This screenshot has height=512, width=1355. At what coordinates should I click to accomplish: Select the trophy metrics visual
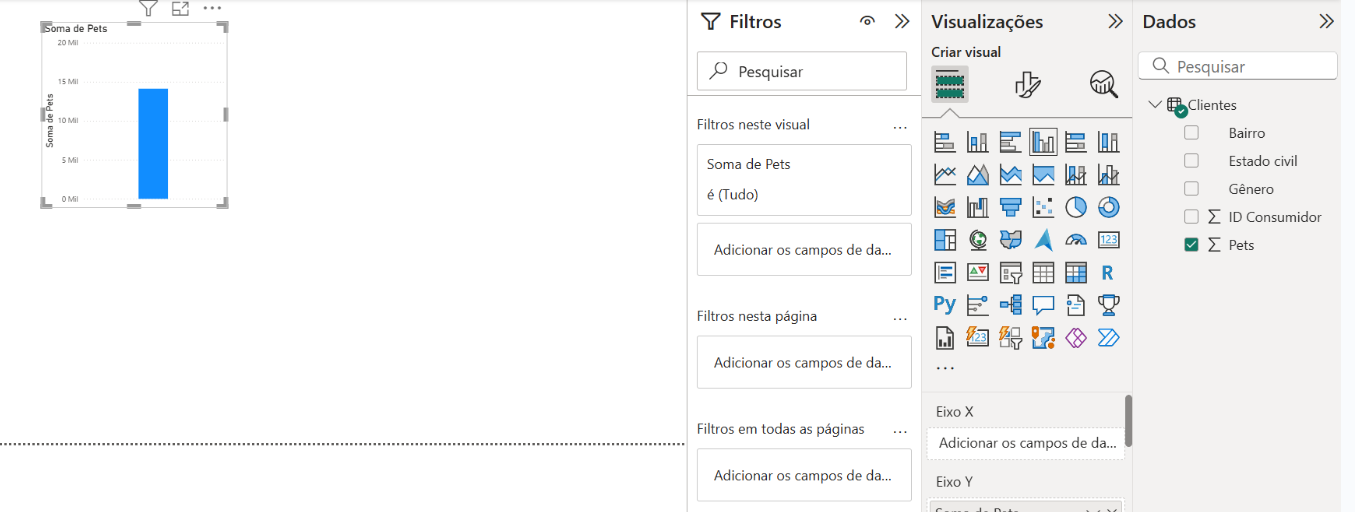[1108, 304]
